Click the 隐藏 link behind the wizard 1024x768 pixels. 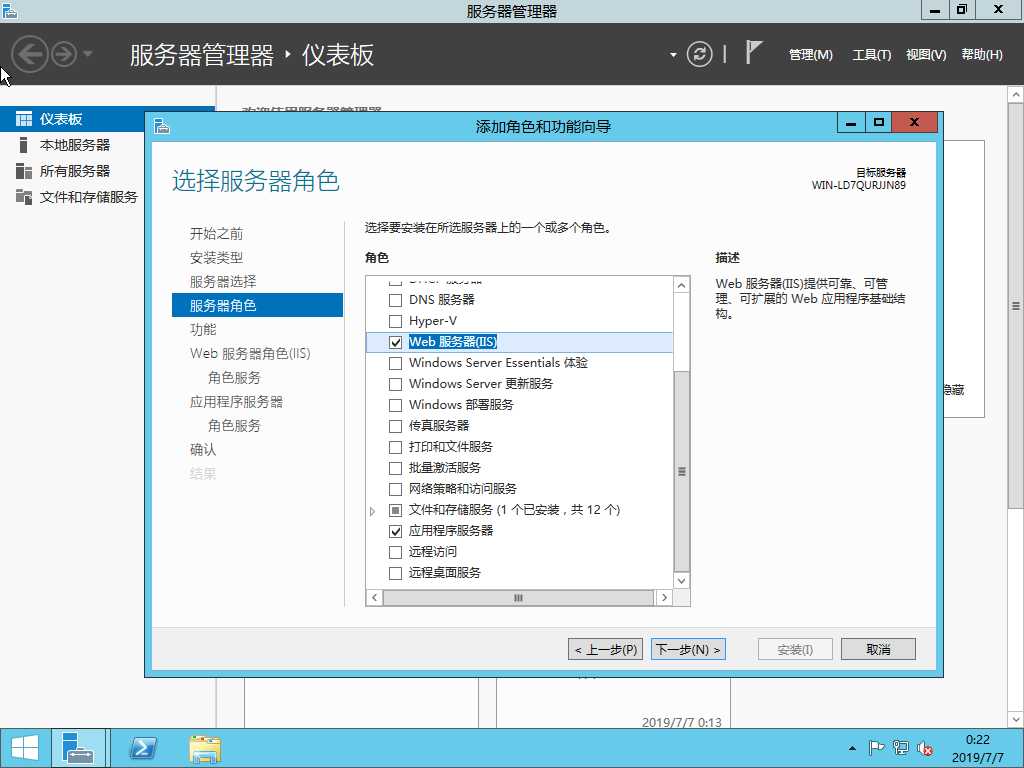(953, 390)
